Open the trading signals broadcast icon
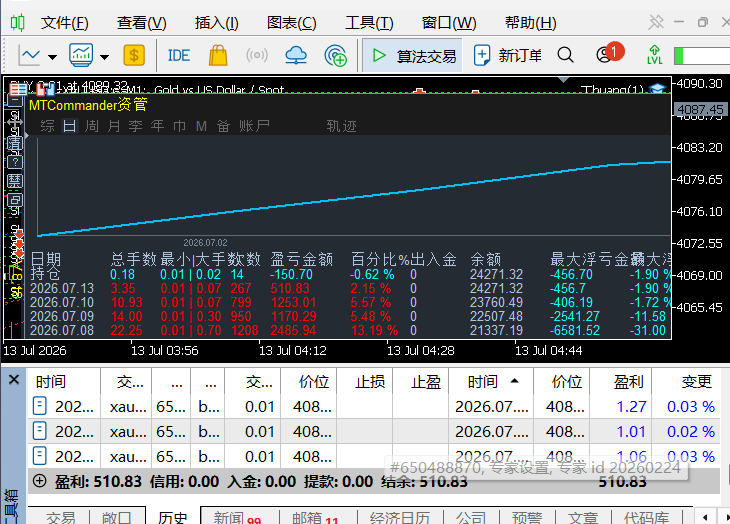The height and width of the screenshot is (524, 730). (x=257, y=55)
